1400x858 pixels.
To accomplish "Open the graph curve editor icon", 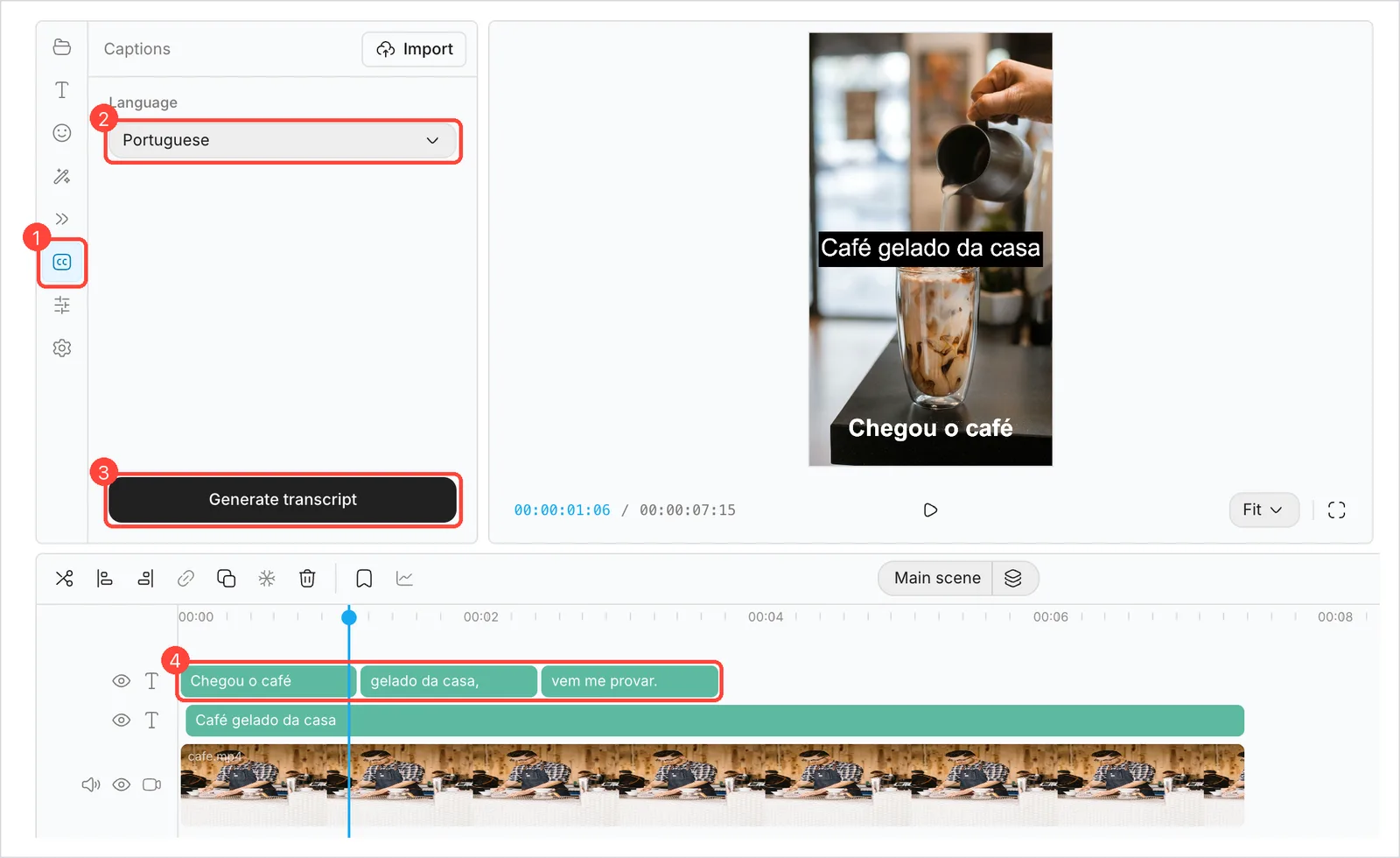I will click(404, 578).
